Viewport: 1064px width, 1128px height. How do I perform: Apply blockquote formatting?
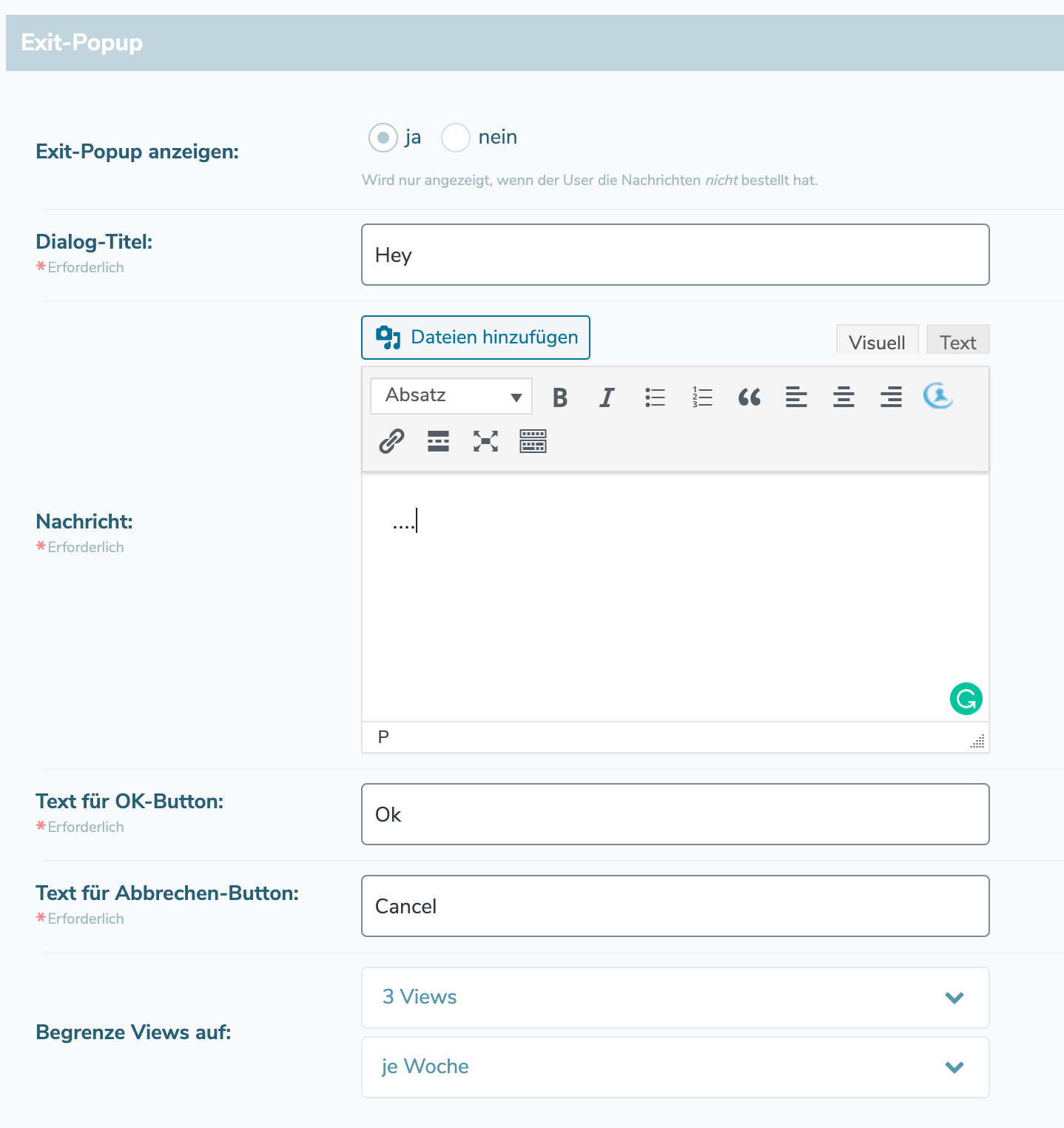pos(749,397)
